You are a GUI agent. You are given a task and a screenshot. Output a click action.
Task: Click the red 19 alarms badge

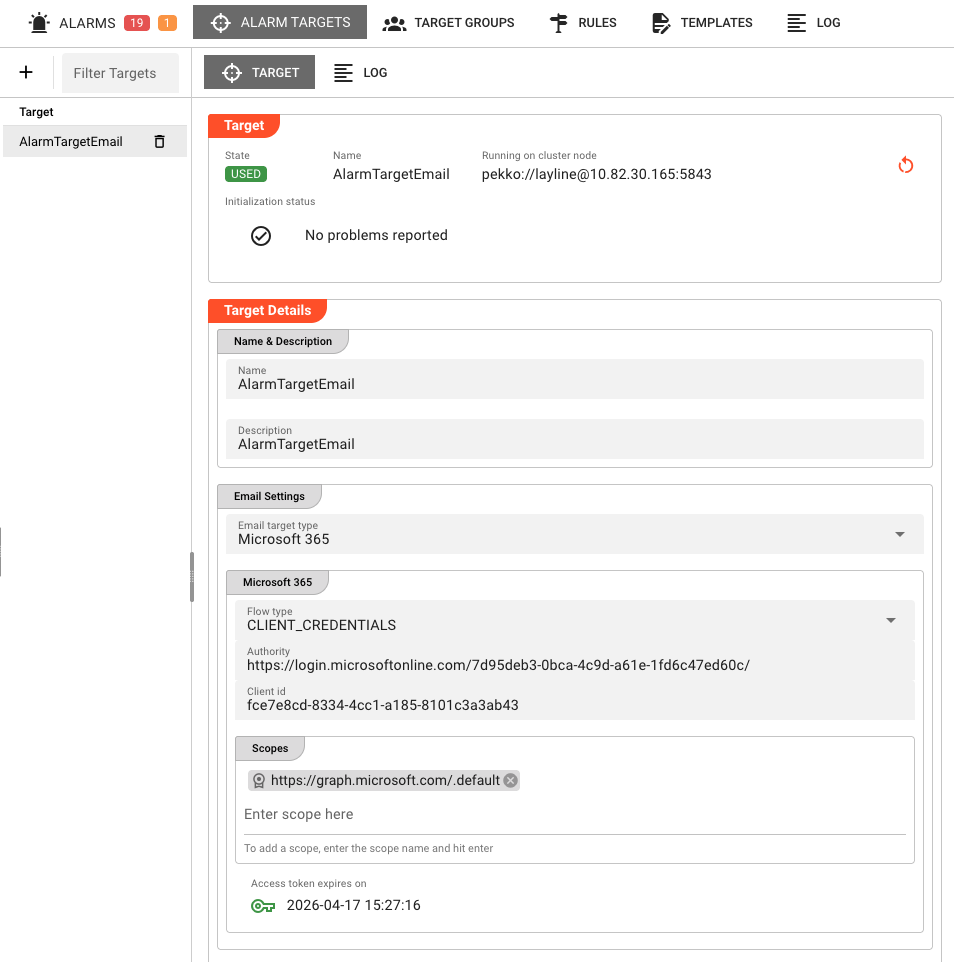[x=137, y=23]
